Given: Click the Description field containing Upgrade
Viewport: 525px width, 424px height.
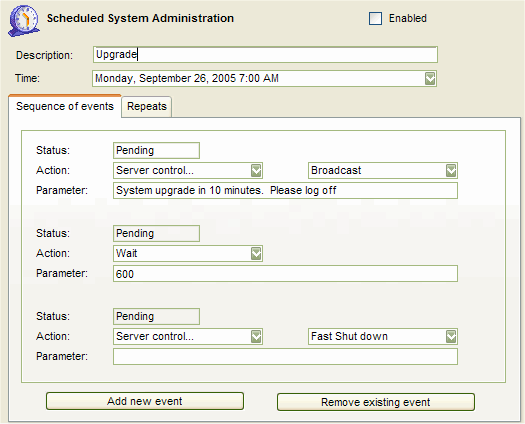Looking at the screenshot, I should pos(265,55).
